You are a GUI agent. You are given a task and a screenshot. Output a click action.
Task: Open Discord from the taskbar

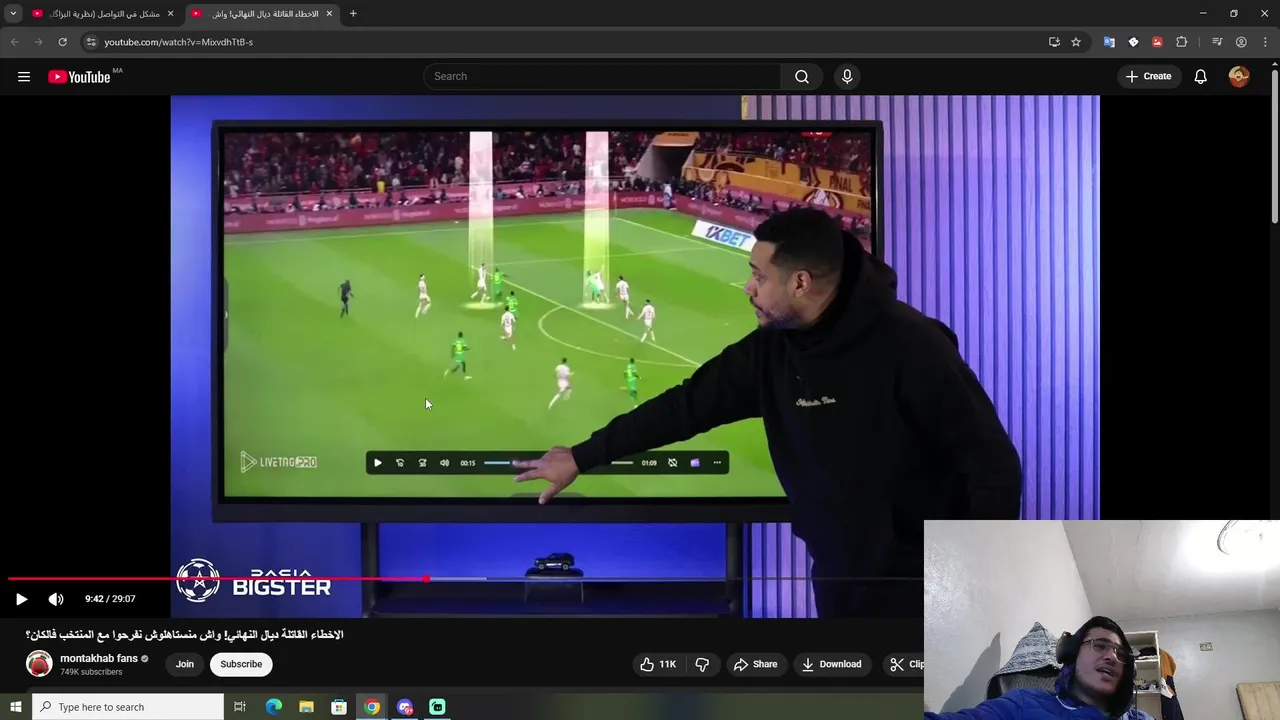(405, 707)
